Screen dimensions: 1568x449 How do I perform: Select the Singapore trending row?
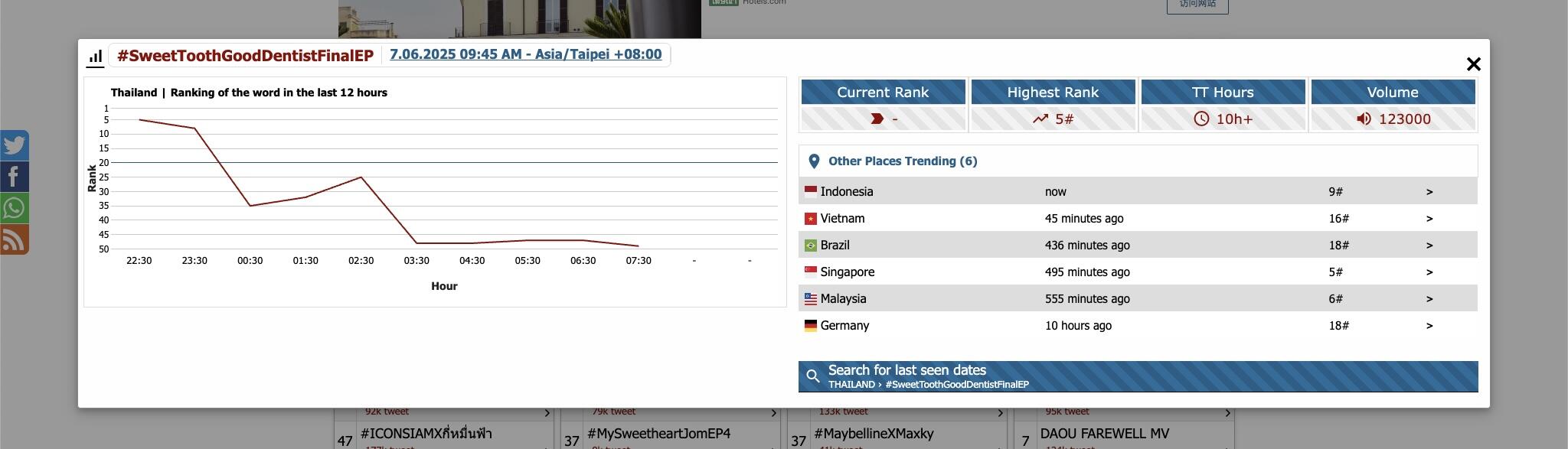(x=1138, y=272)
